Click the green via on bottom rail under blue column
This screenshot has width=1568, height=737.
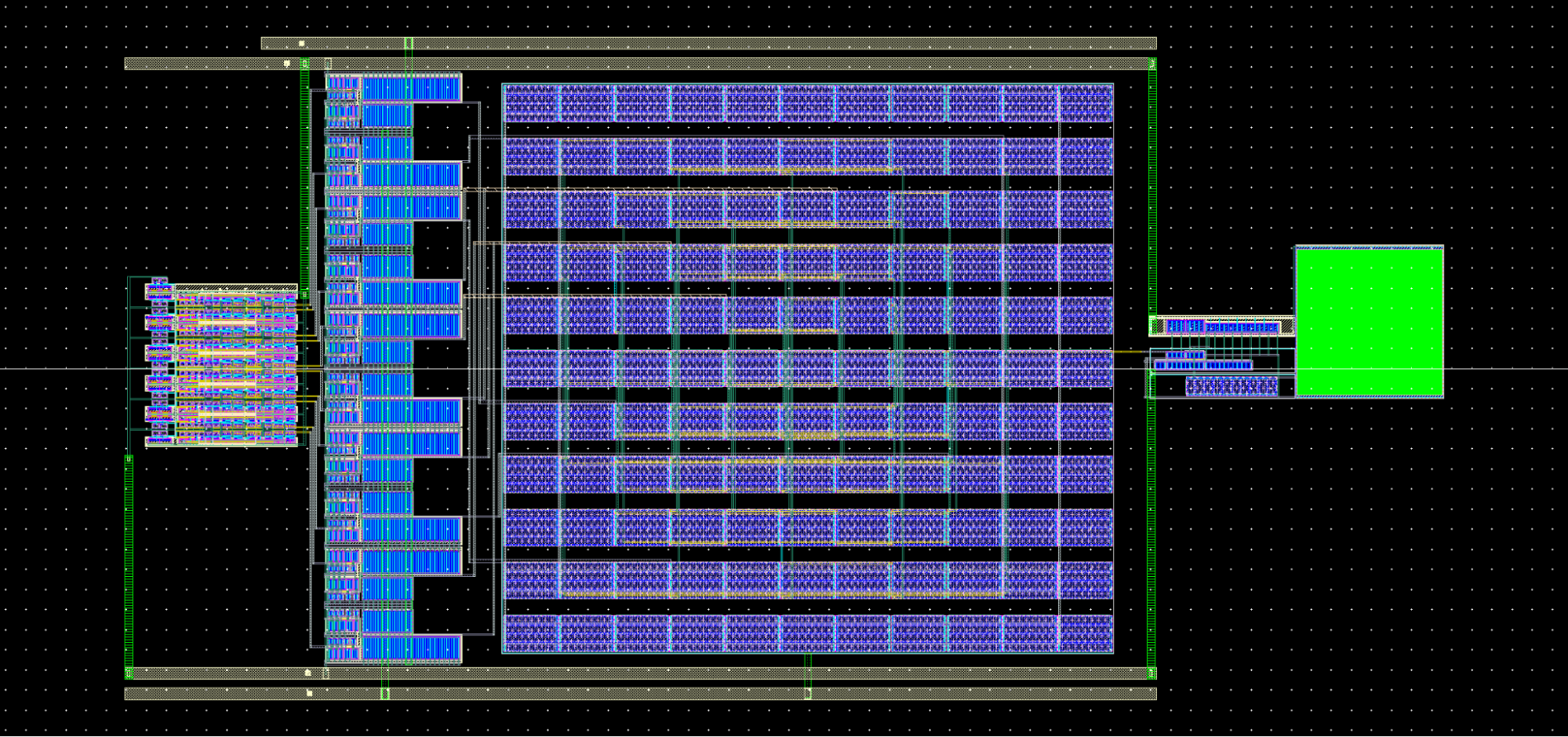coord(384,694)
